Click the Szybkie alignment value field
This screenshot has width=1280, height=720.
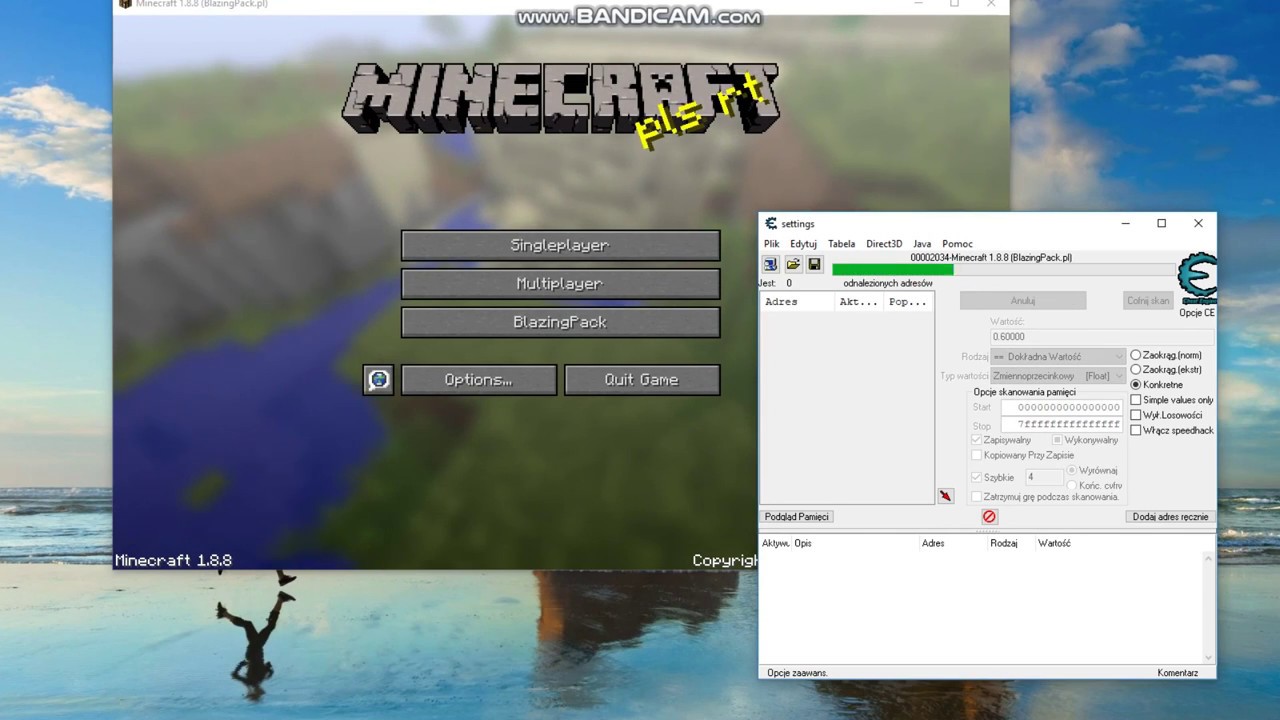pos(1043,478)
